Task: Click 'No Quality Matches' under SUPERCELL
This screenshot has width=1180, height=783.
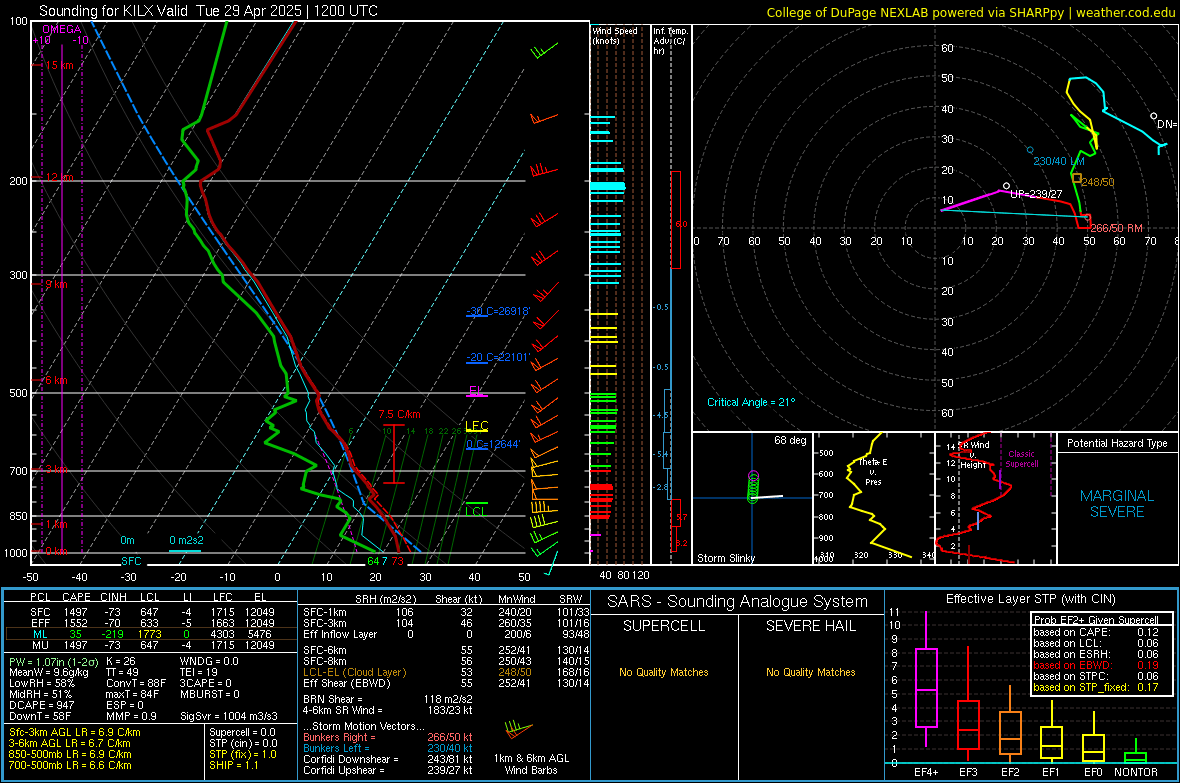Action: click(664, 672)
